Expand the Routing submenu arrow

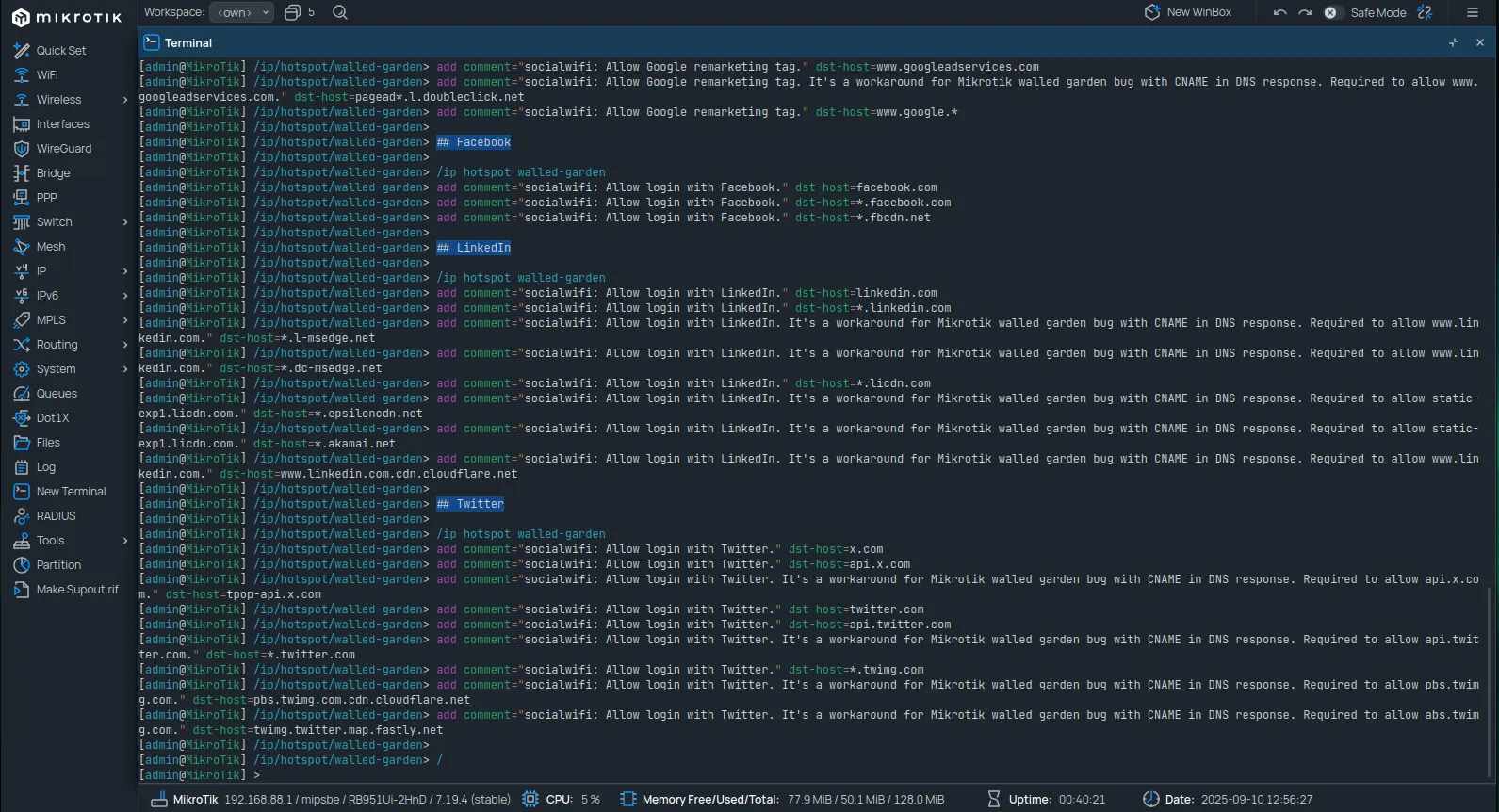point(125,345)
